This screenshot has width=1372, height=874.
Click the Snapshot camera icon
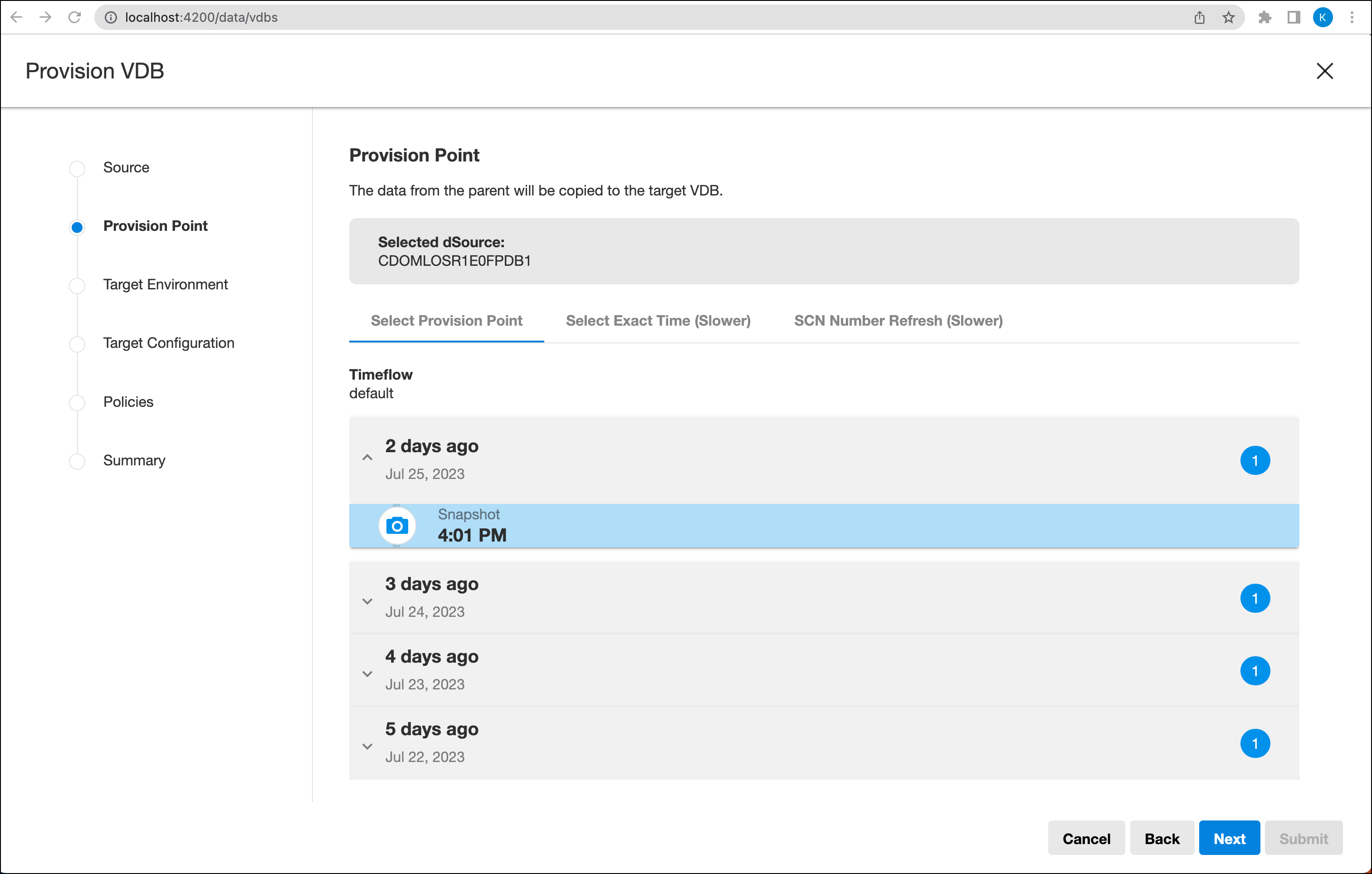pyautogui.click(x=397, y=525)
